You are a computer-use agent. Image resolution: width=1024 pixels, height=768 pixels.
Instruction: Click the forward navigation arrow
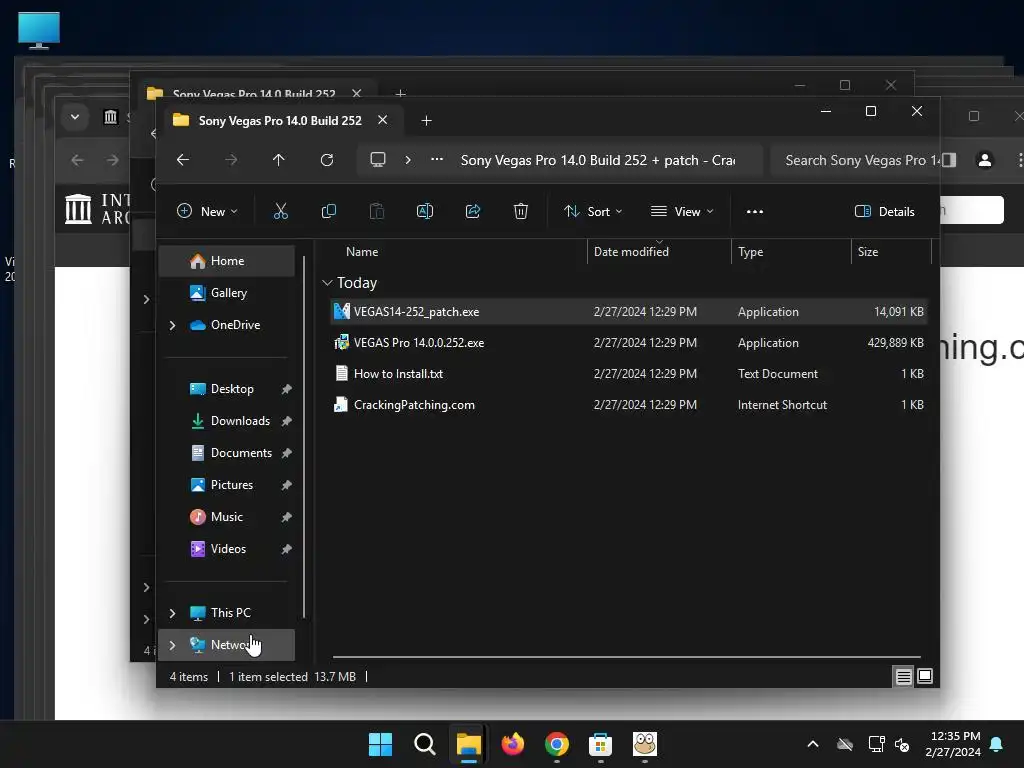(231, 160)
